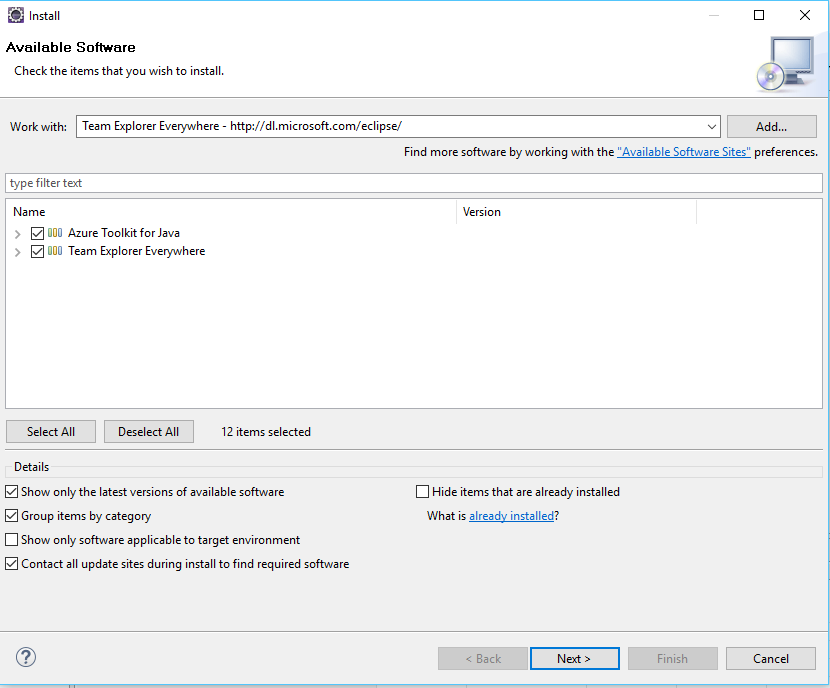Image resolution: width=830 pixels, height=688 pixels.
Task: Uncheck the Azure Toolkit for Java checkbox
Action: pos(38,233)
